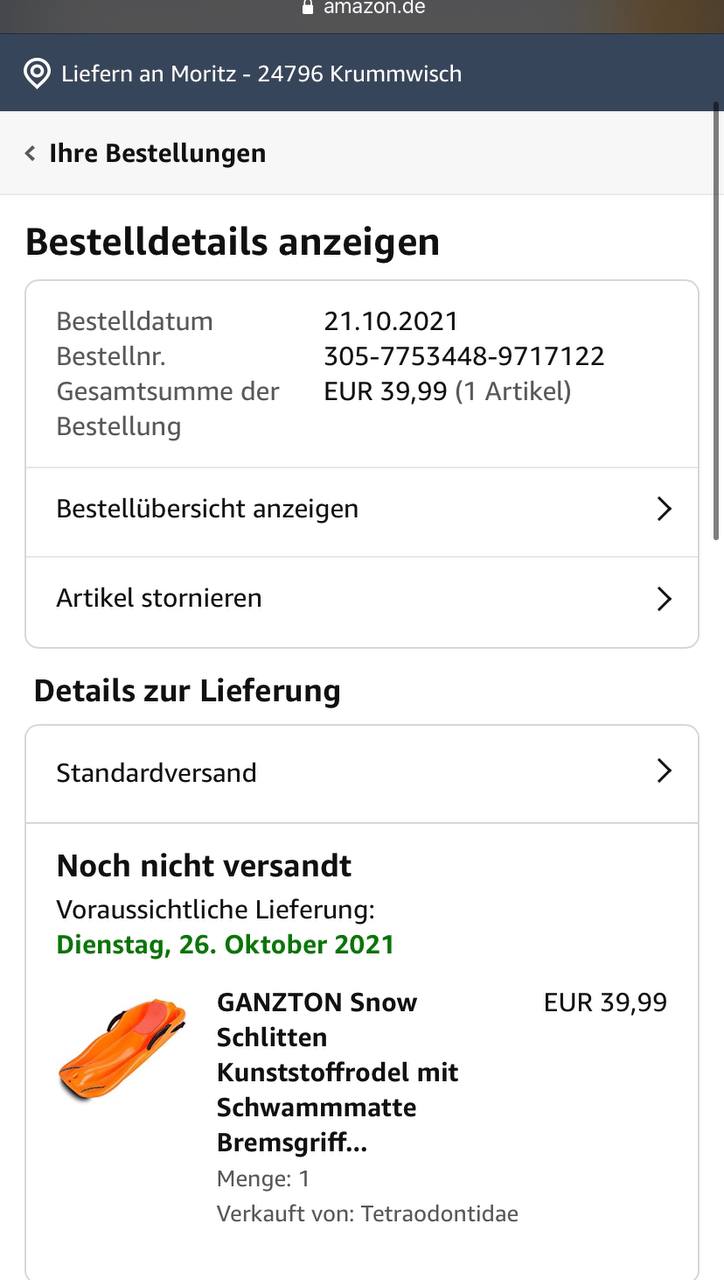Tap the item price EUR 39,99
The width and height of the screenshot is (724, 1280).
tap(605, 1002)
